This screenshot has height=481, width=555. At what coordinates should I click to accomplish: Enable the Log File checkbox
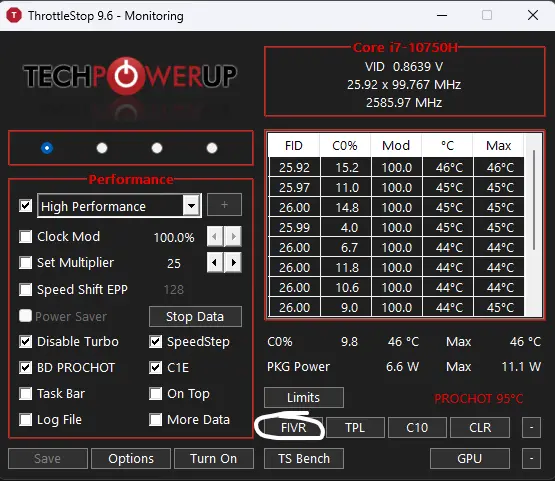tap(25, 419)
